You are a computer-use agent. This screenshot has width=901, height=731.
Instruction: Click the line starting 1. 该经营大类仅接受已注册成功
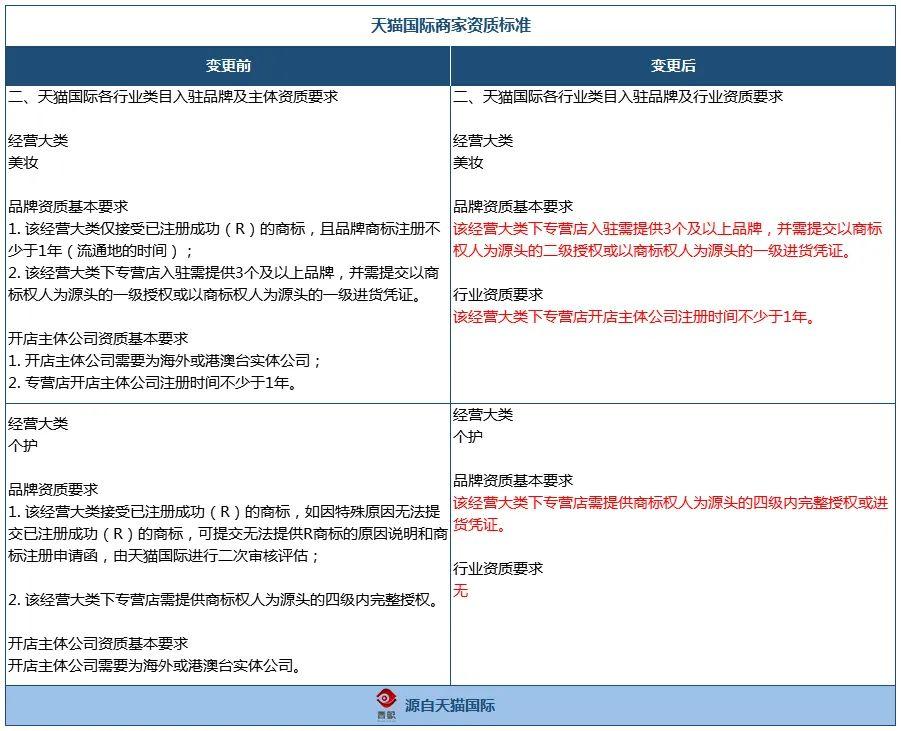(224, 229)
